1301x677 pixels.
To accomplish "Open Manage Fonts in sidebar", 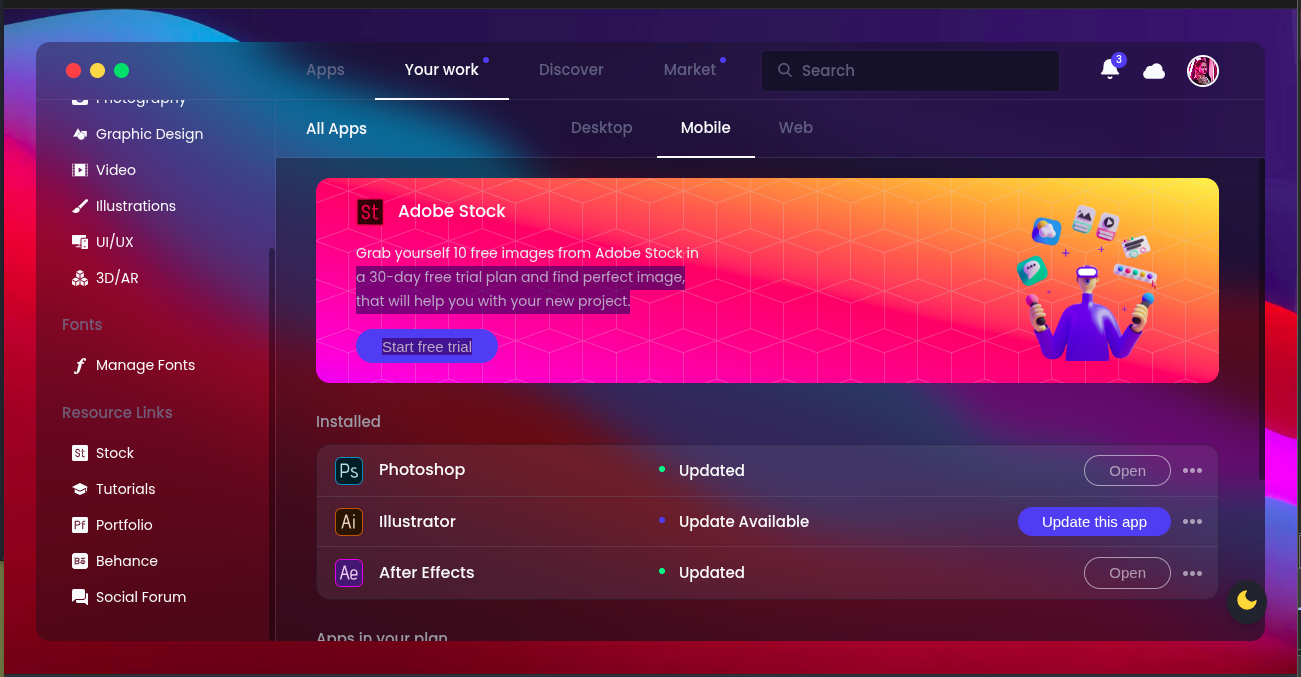I will coord(145,366).
